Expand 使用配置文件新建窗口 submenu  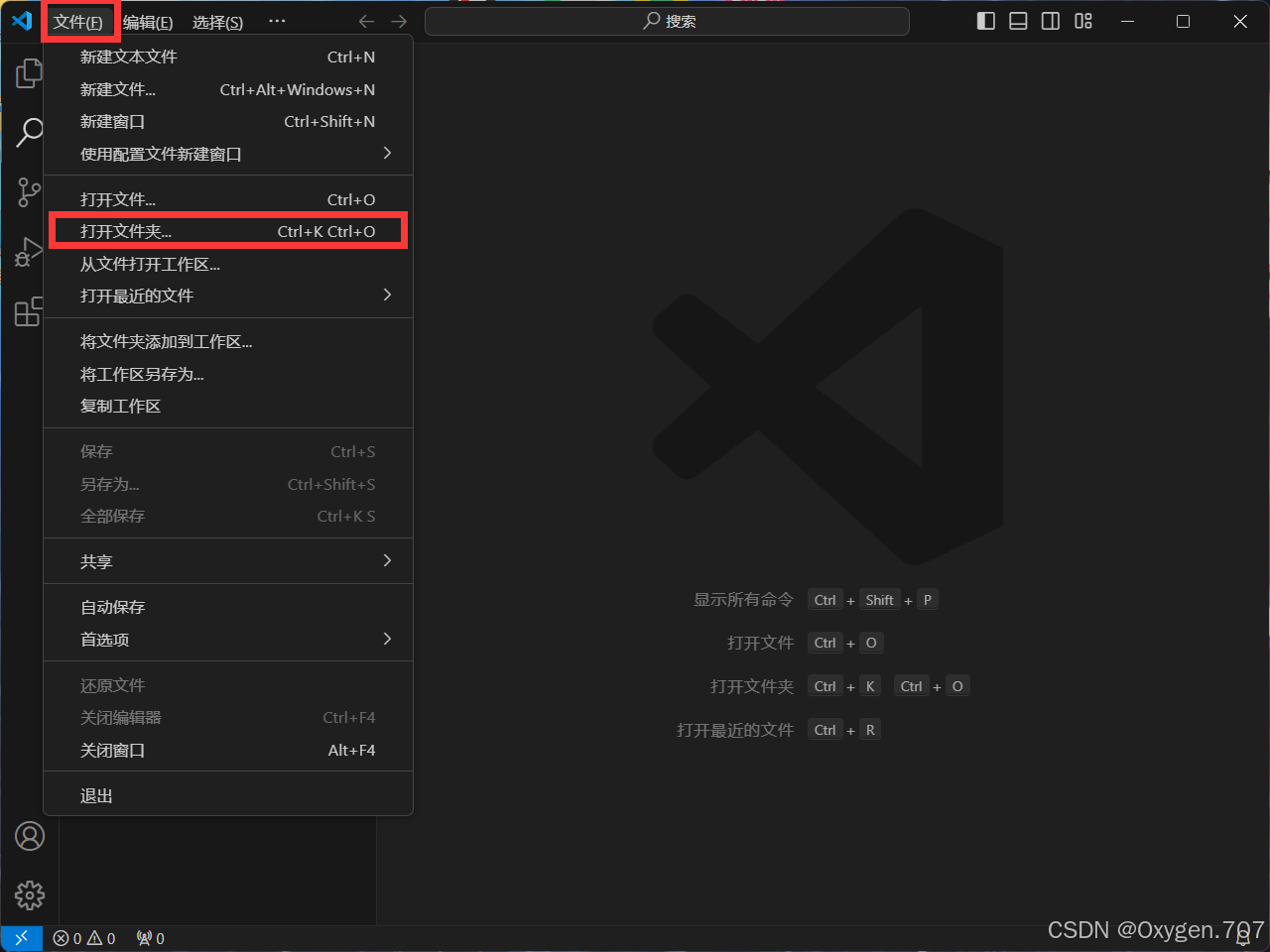[x=228, y=155]
